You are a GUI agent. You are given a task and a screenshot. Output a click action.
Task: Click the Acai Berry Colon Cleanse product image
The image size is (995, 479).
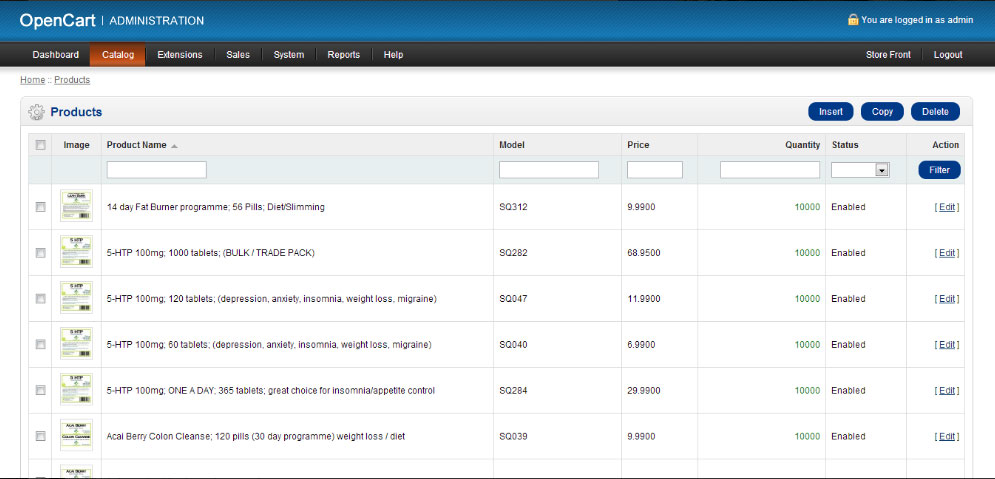click(76, 436)
